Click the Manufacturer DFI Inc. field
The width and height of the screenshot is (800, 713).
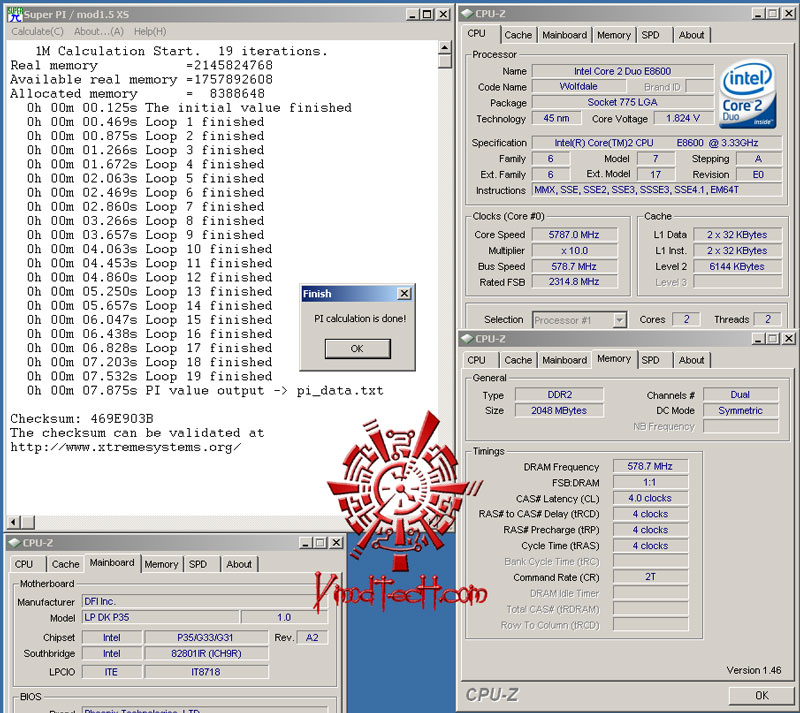pos(204,602)
